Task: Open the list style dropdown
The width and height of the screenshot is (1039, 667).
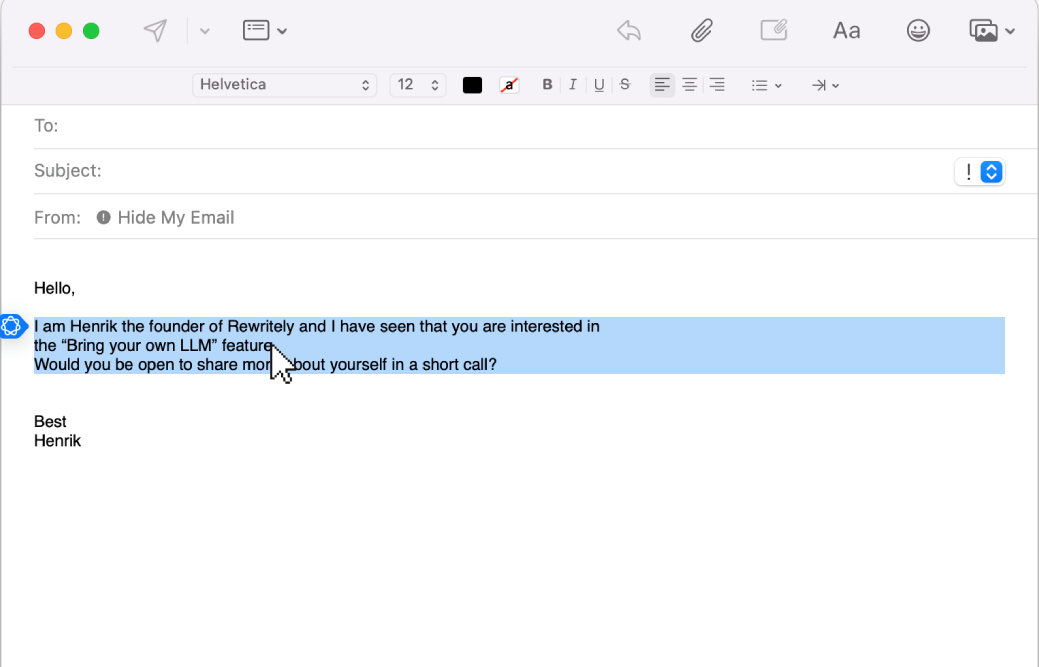Action: pyautogui.click(x=766, y=85)
